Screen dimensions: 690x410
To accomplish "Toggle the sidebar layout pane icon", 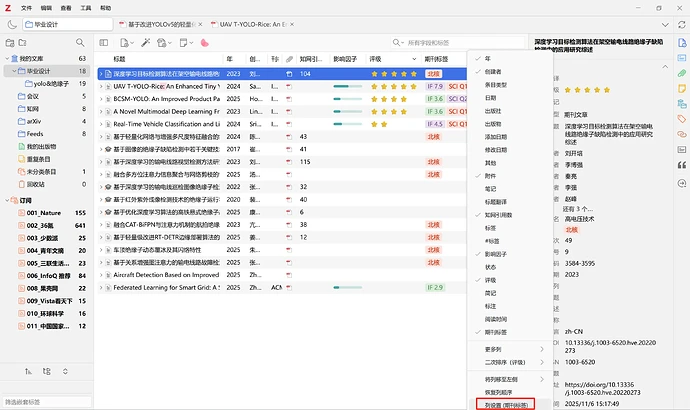I will (x=104, y=43).
